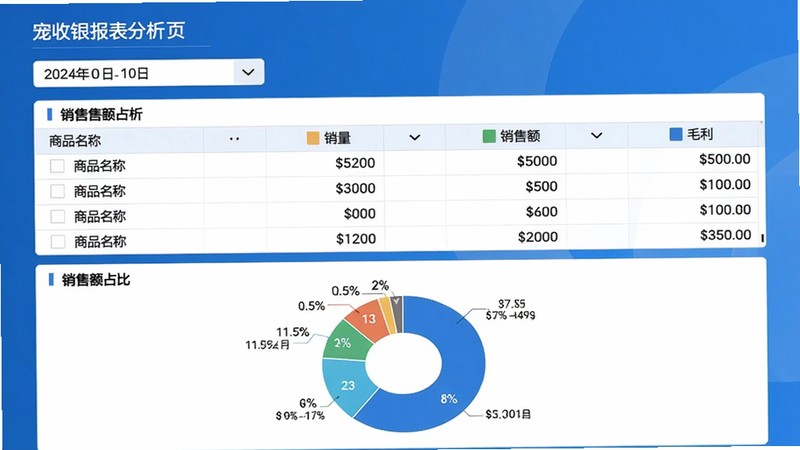The image size is (800, 450).
Task: Click the 销售售额占析 section title
Action: pyautogui.click(x=101, y=114)
